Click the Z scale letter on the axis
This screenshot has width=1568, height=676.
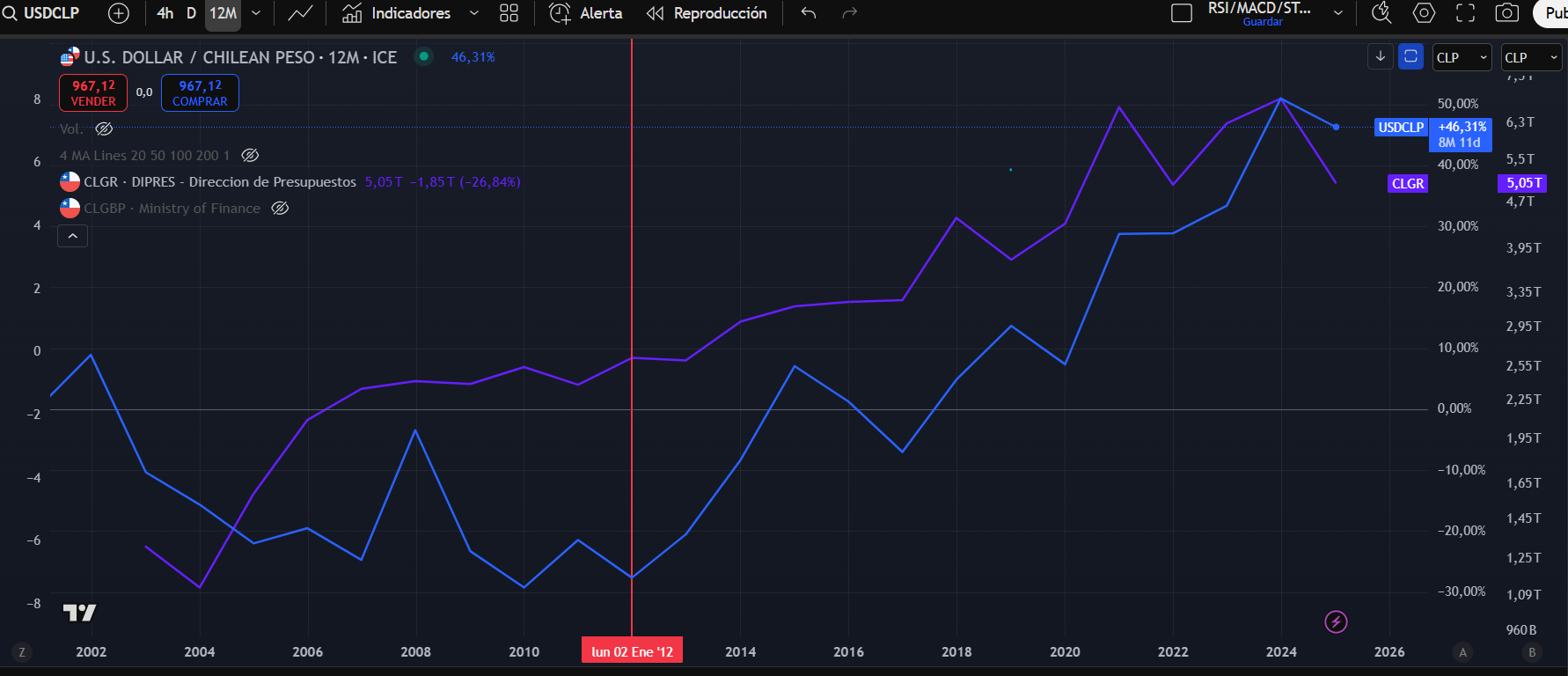(x=22, y=652)
